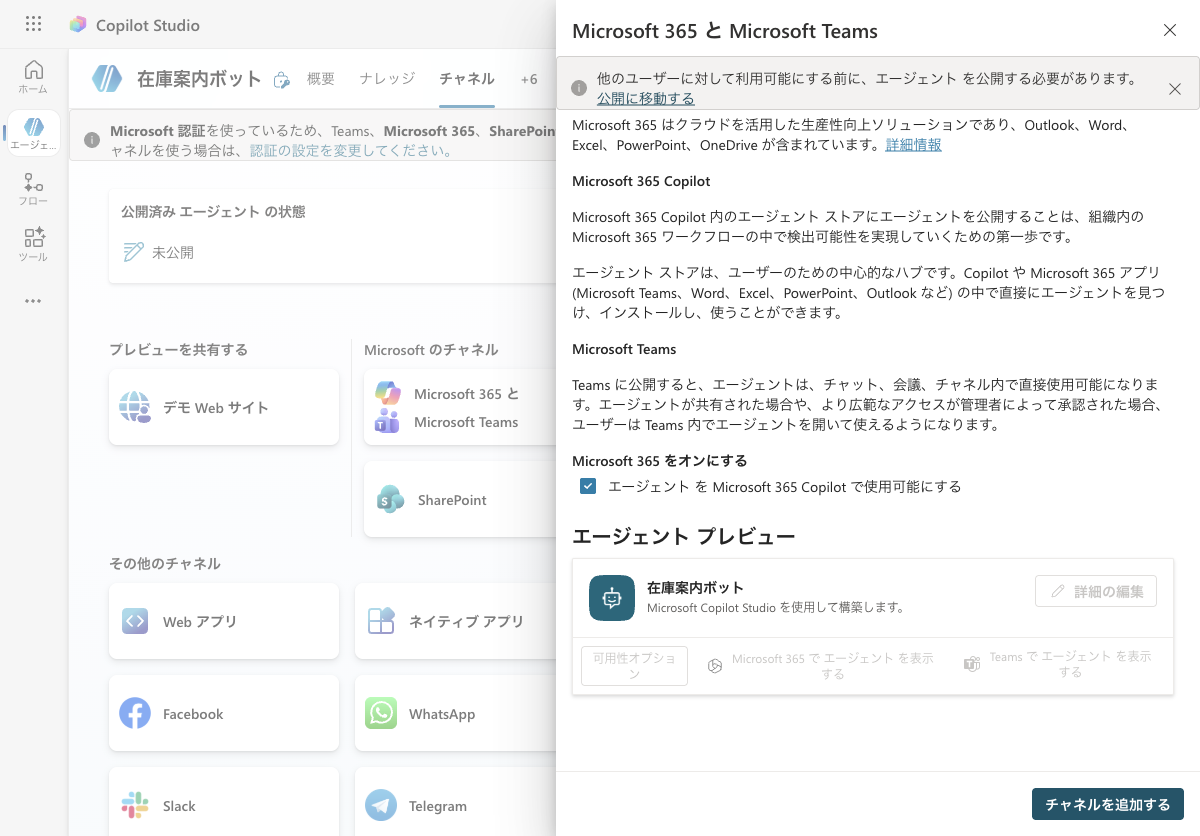Open the ネイティブ アプリ channel card

(456, 621)
